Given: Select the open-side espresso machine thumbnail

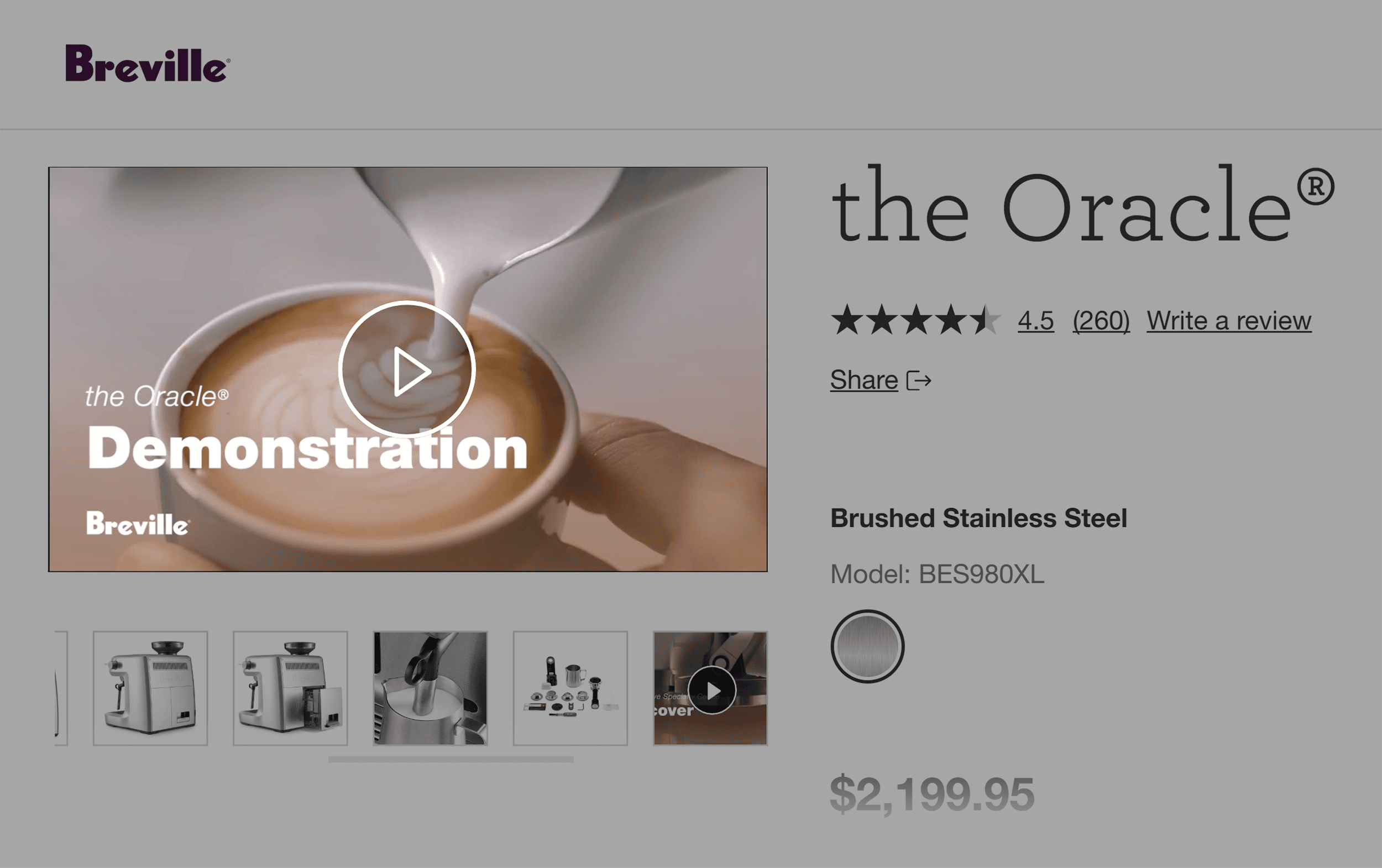Looking at the screenshot, I should pyautogui.click(x=290, y=691).
